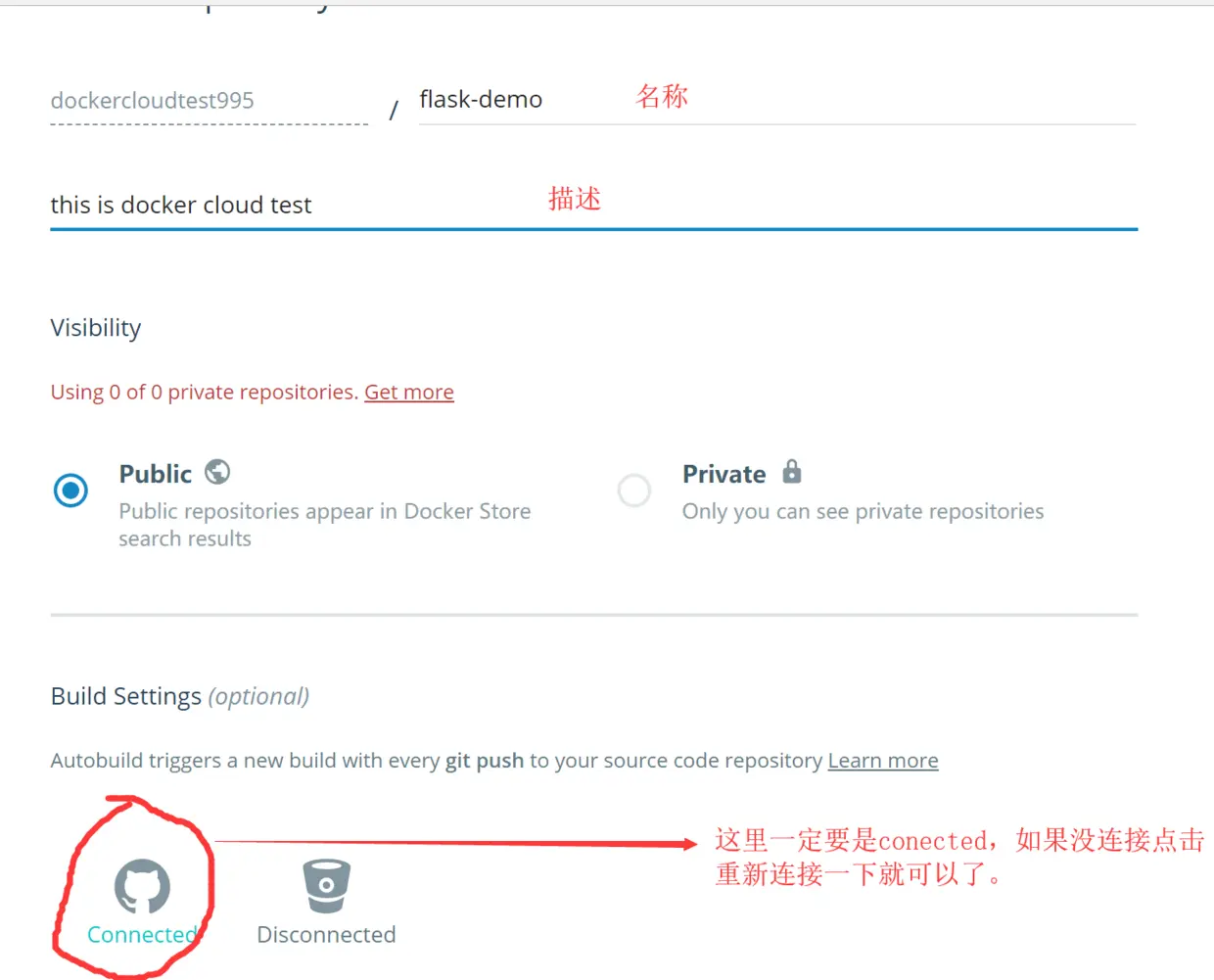Click the Build Settings (optional) heading
This screenshot has width=1214, height=980.
click(180, 696)
